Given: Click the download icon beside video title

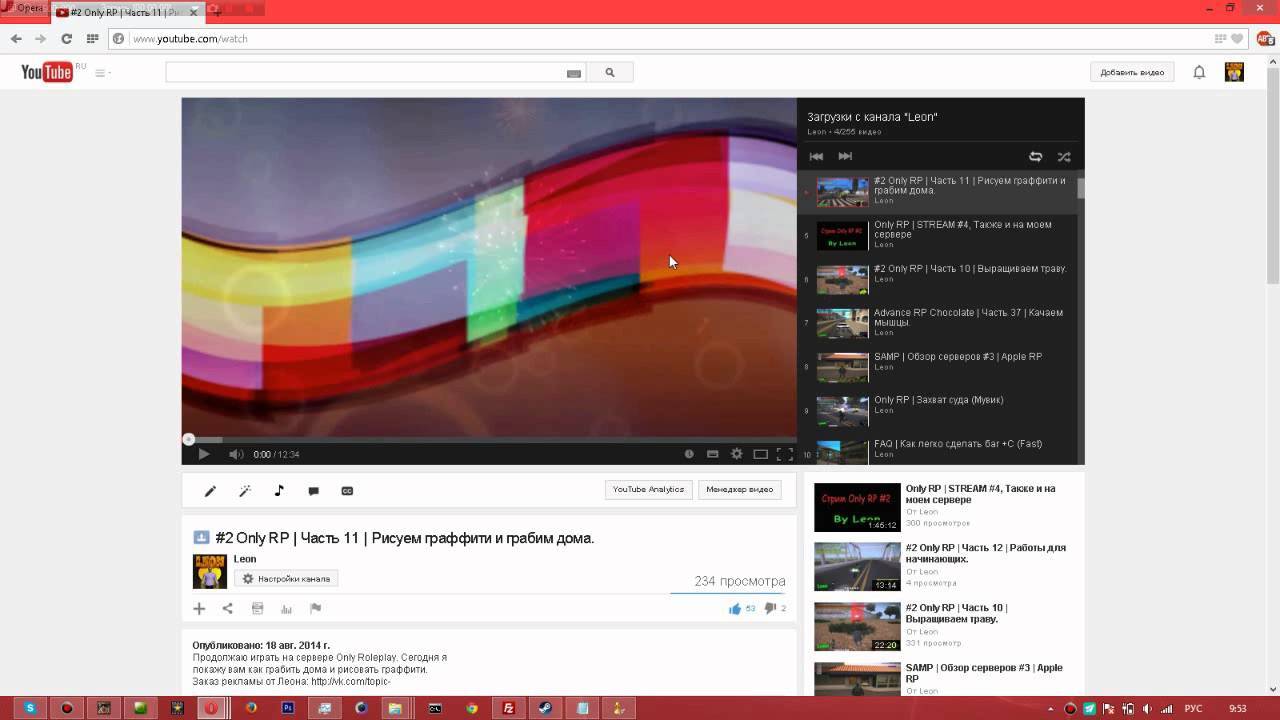Looking at the screenshot, I should [x=200, y=537].
